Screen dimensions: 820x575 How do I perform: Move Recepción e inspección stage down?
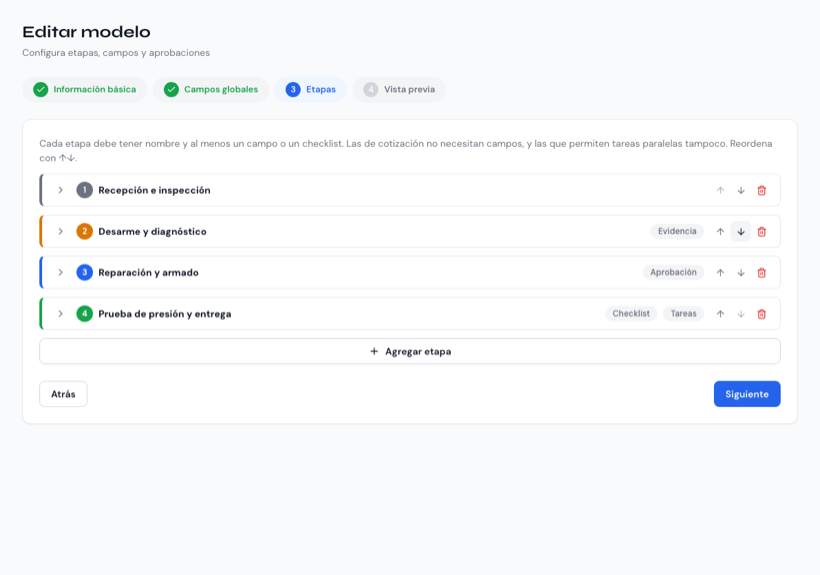[741, 190]
